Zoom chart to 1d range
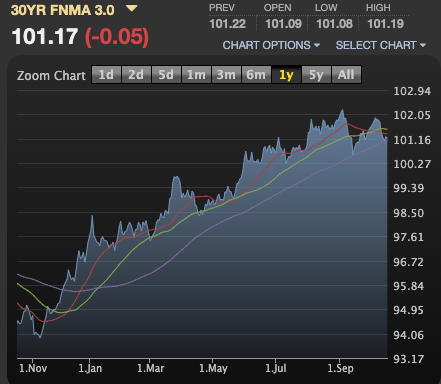The image size is (441, 384). coord(106,74)
